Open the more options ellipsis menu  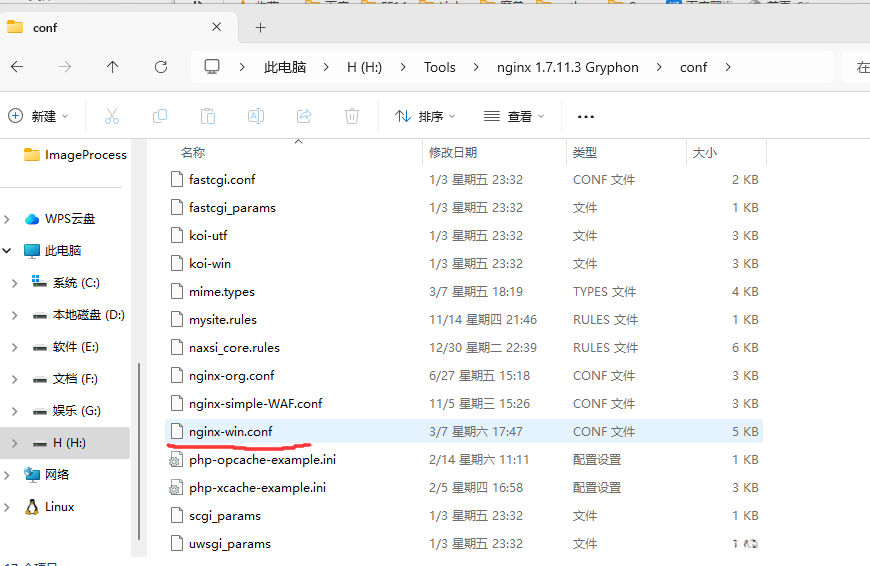point(586,117)
